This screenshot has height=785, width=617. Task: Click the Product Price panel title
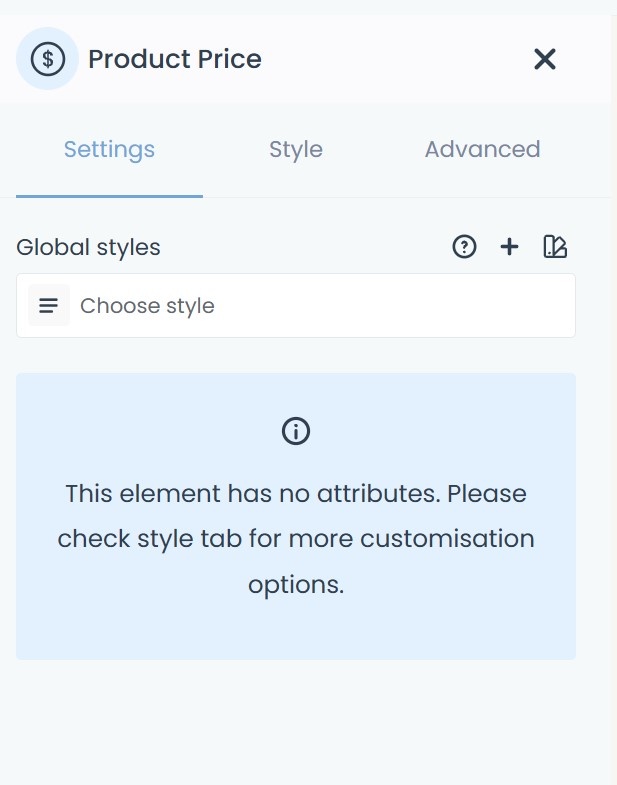[175, 59]
